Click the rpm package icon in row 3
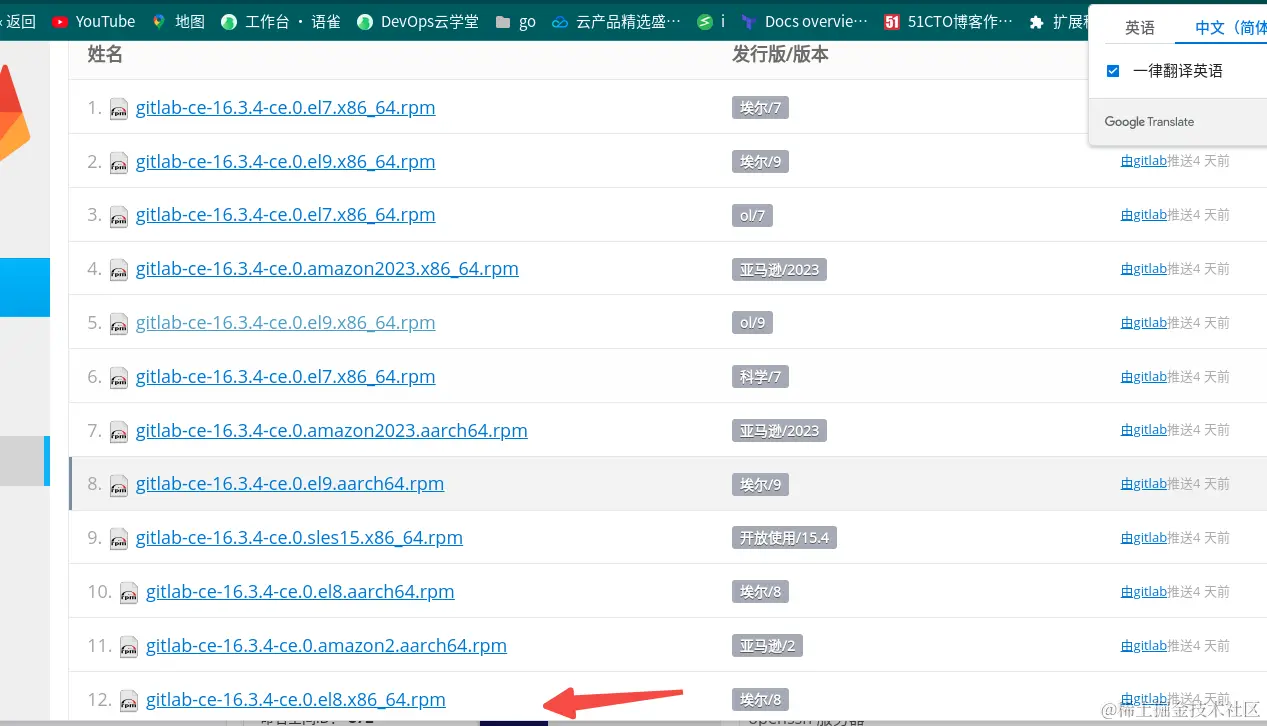 click(119, 216)
